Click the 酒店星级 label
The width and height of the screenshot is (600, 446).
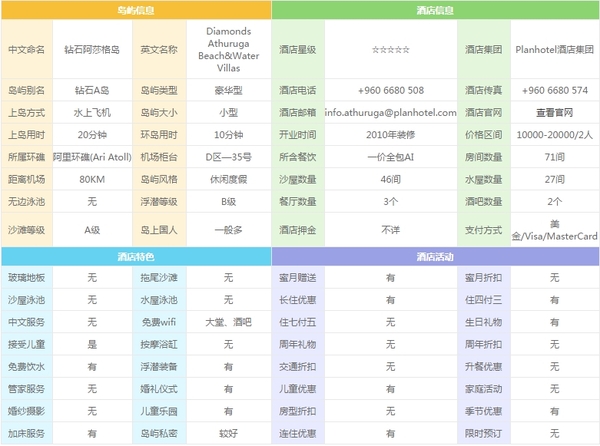point(298,49)
